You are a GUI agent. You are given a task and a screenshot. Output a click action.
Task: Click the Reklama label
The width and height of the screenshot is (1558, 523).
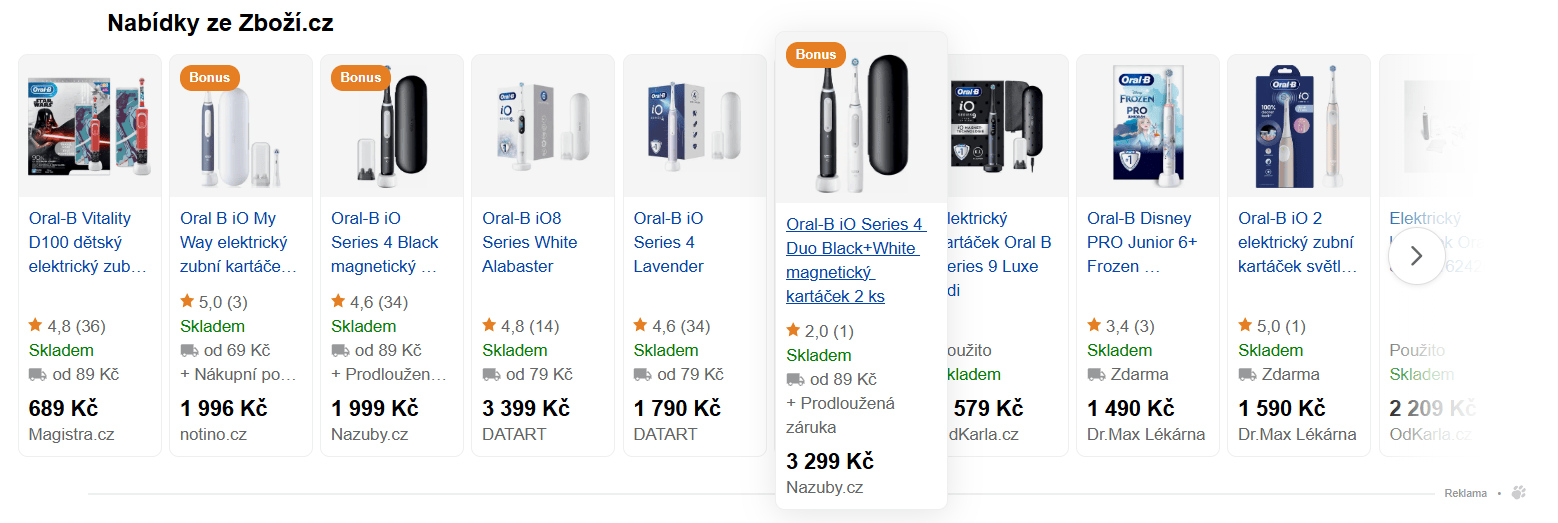click(1465, 493)
